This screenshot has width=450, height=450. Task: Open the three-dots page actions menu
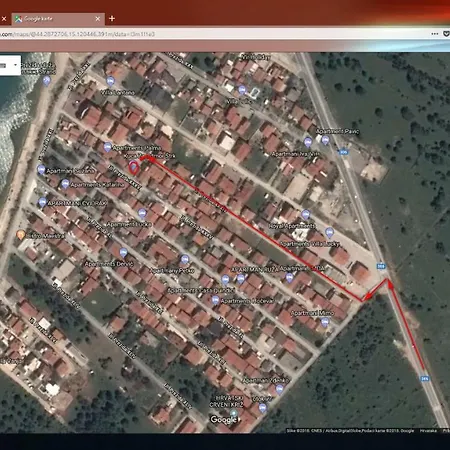(x=435, y=34)
